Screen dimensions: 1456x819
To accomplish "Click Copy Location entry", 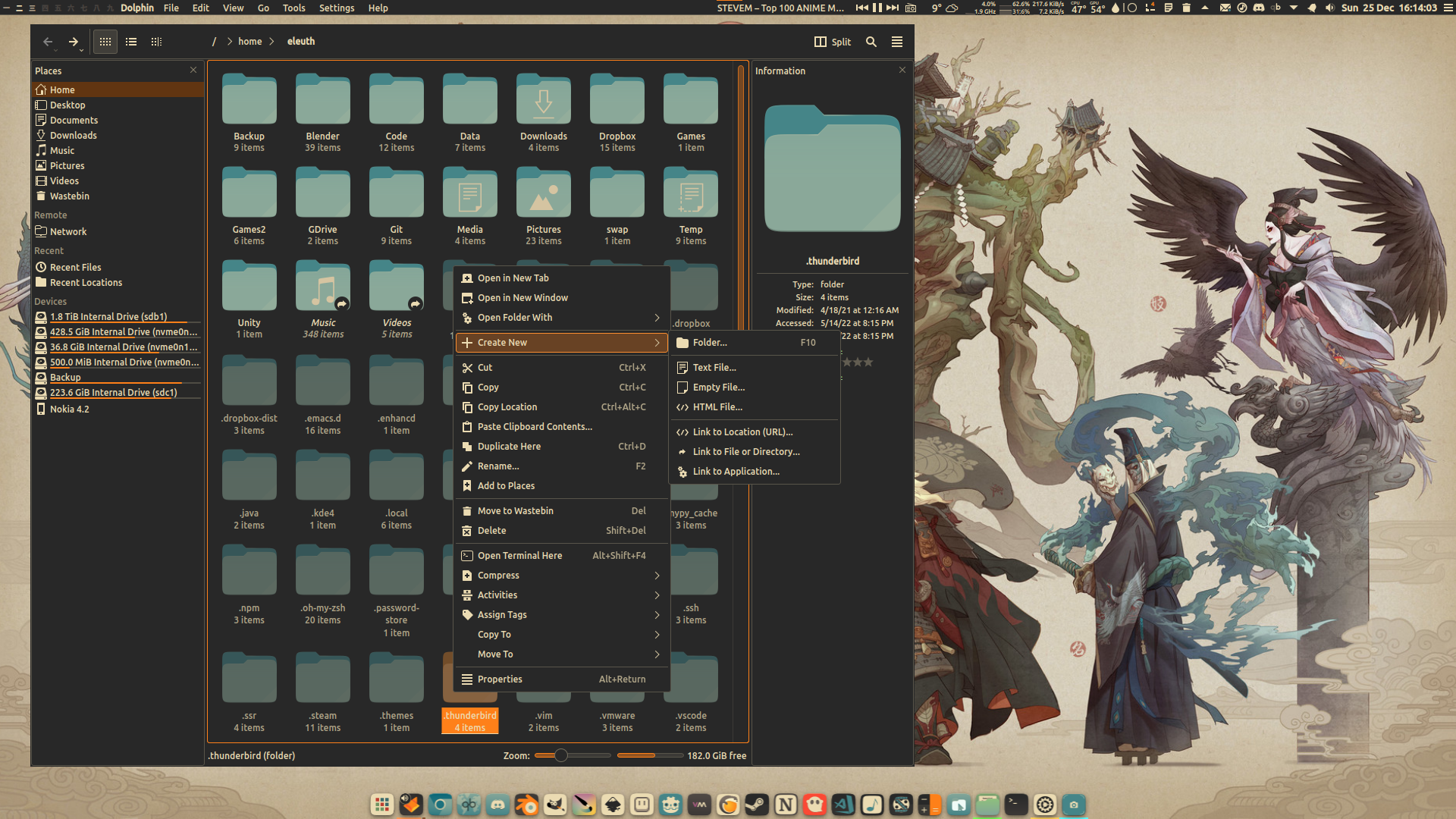I will pyautogui.click(x=561, y=407).
